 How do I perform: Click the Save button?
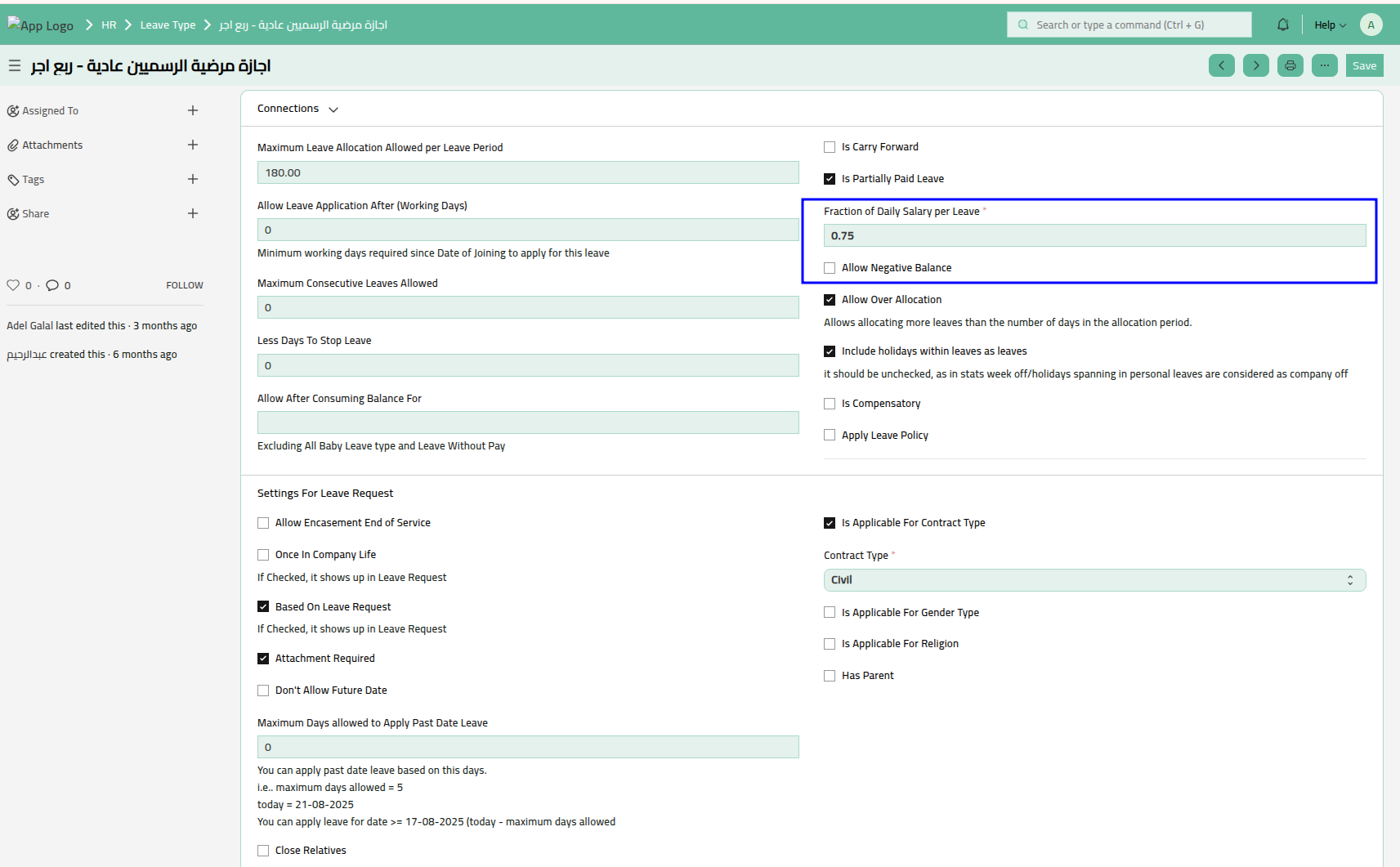tap(1364, 65)
